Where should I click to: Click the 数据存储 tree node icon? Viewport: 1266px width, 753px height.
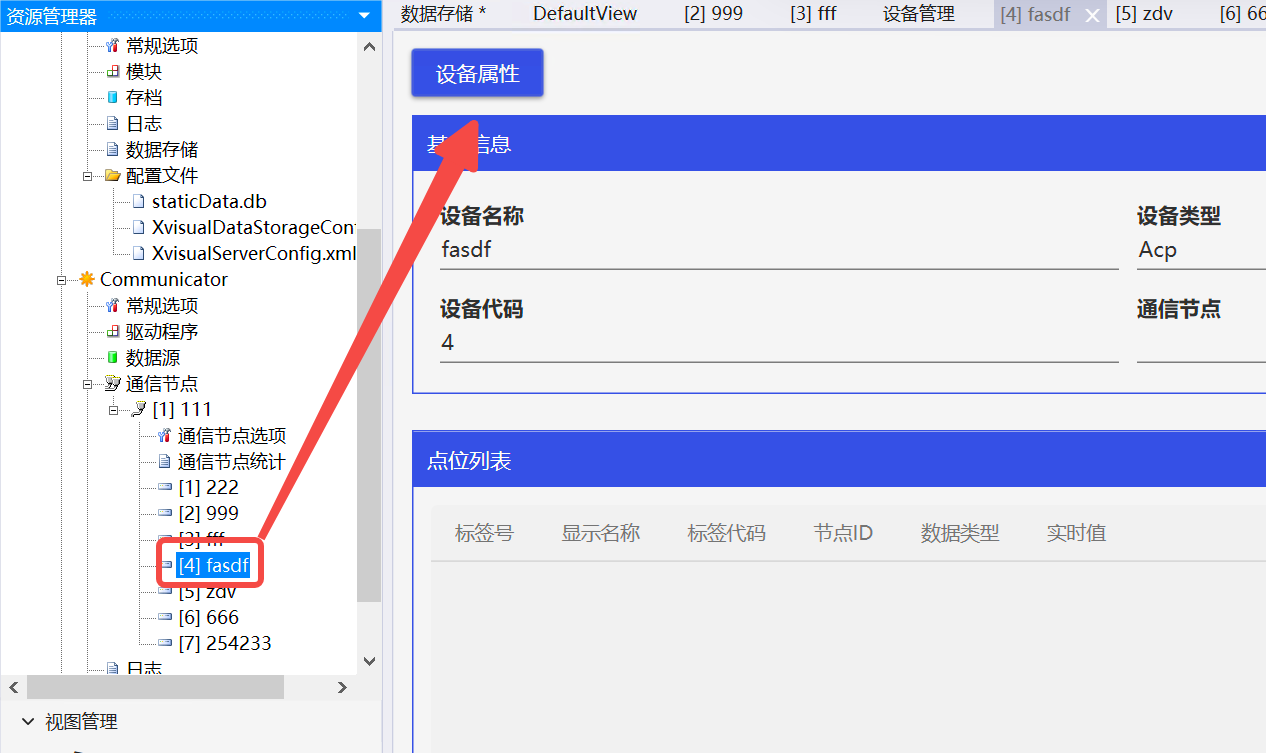112,150
